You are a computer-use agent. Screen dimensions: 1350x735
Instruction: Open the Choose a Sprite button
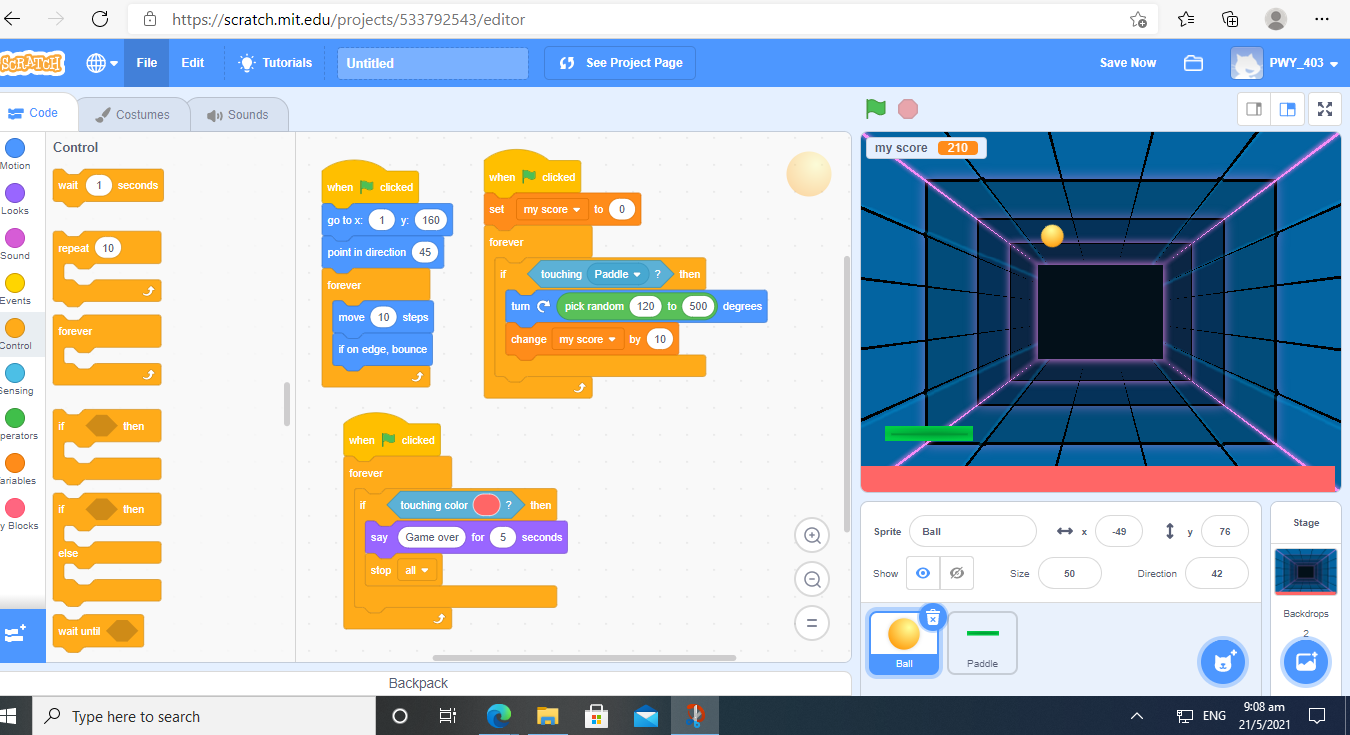(1222, 662)
